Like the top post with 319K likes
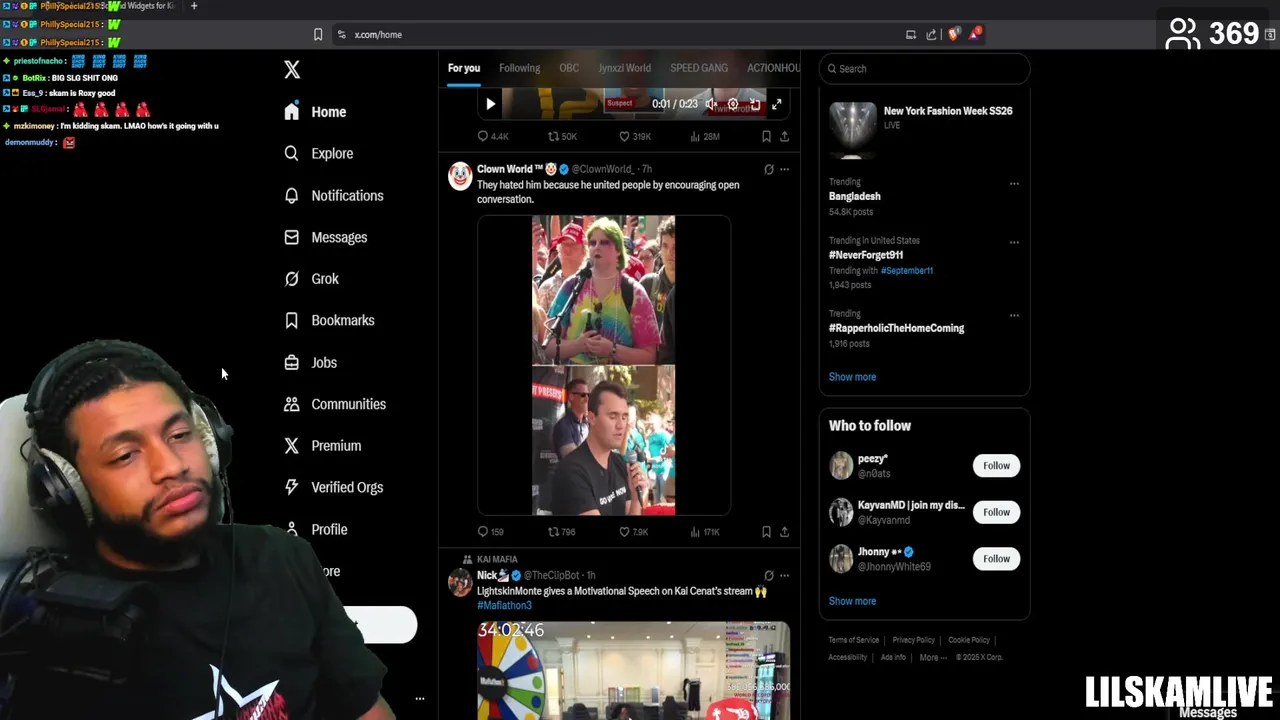The width and height of the screenshot is (1280, 720). tap(635, 136)
